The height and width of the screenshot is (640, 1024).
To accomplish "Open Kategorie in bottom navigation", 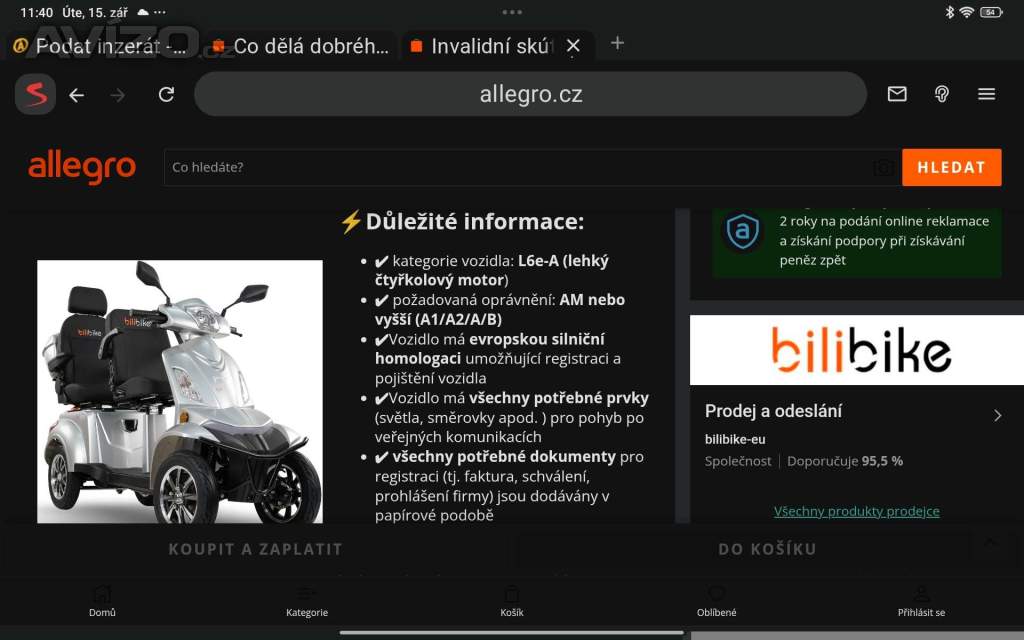I will coord(307,601).
